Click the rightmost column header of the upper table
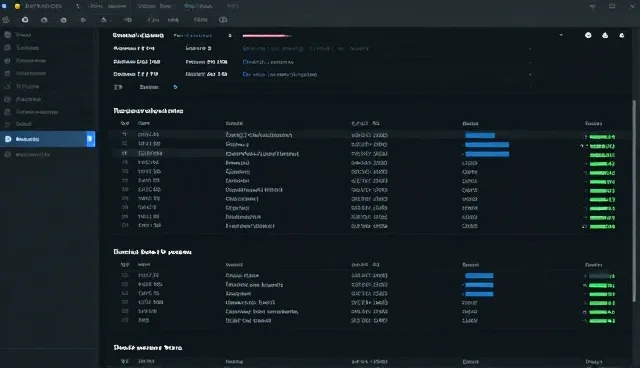 click(x=593, y=123)
